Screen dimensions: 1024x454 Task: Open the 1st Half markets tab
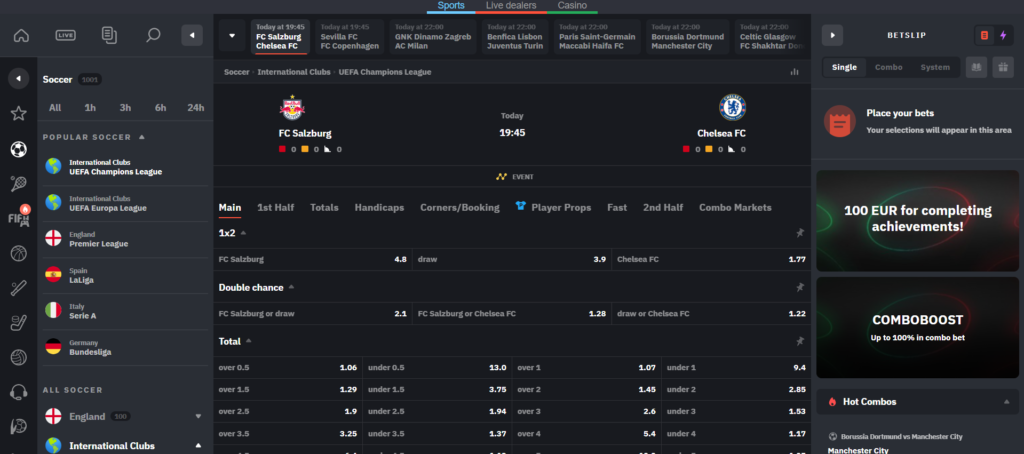(276, 207)
